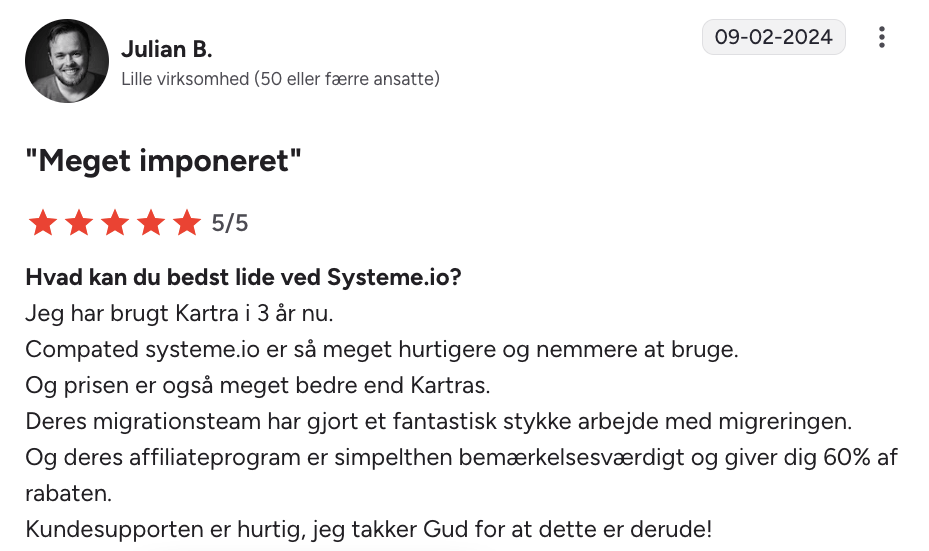Click the fifth red rating star

(x=187, y=223)
